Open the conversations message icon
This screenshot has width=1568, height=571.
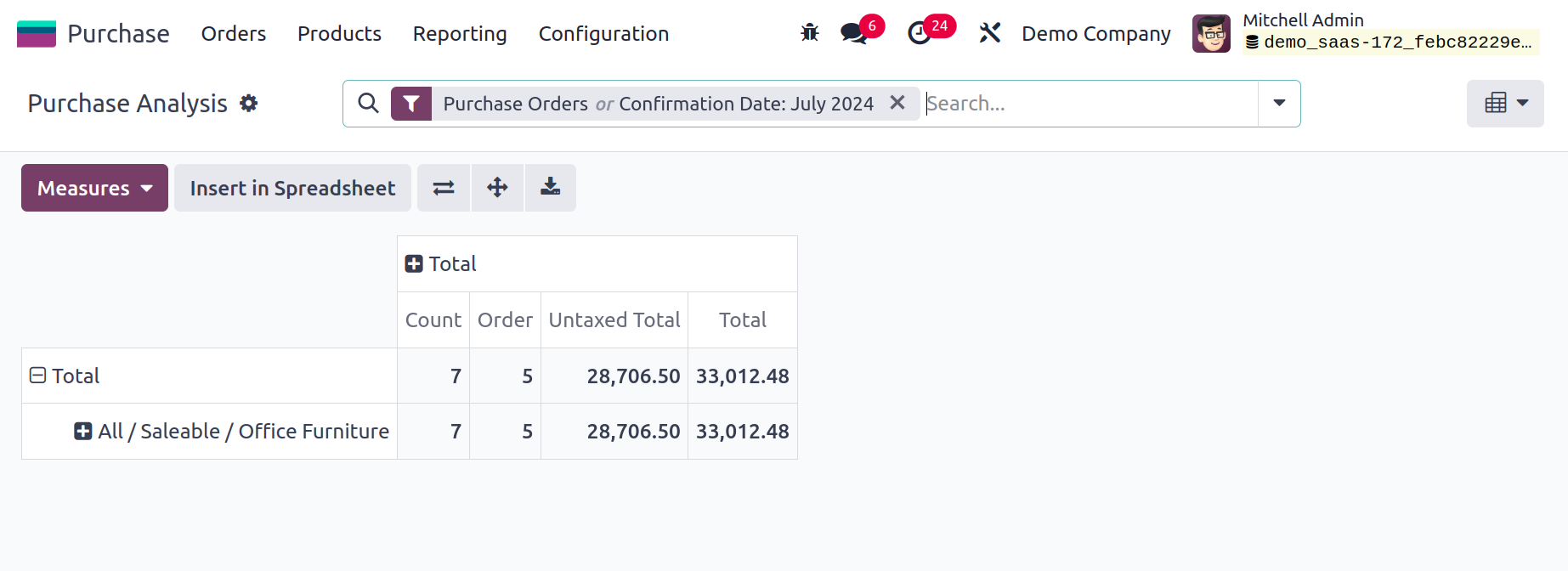[x=853, y=33]
